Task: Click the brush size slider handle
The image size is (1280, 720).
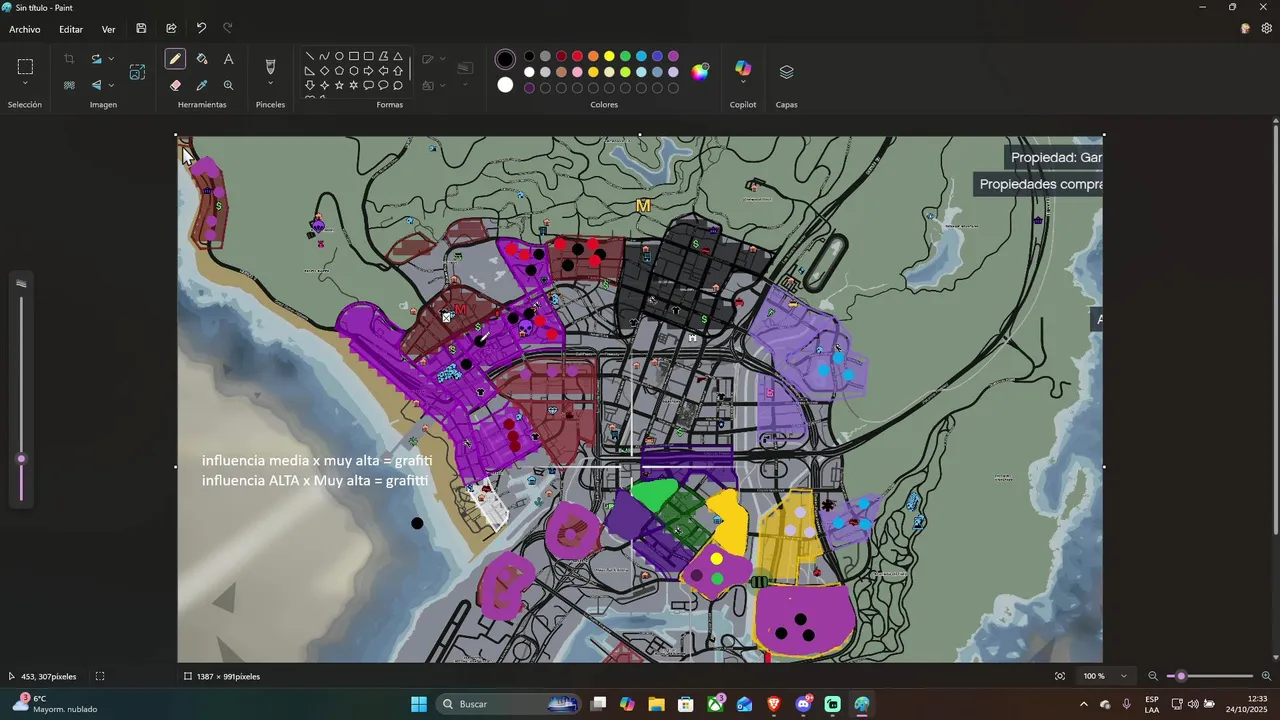Action: point(21,460)
